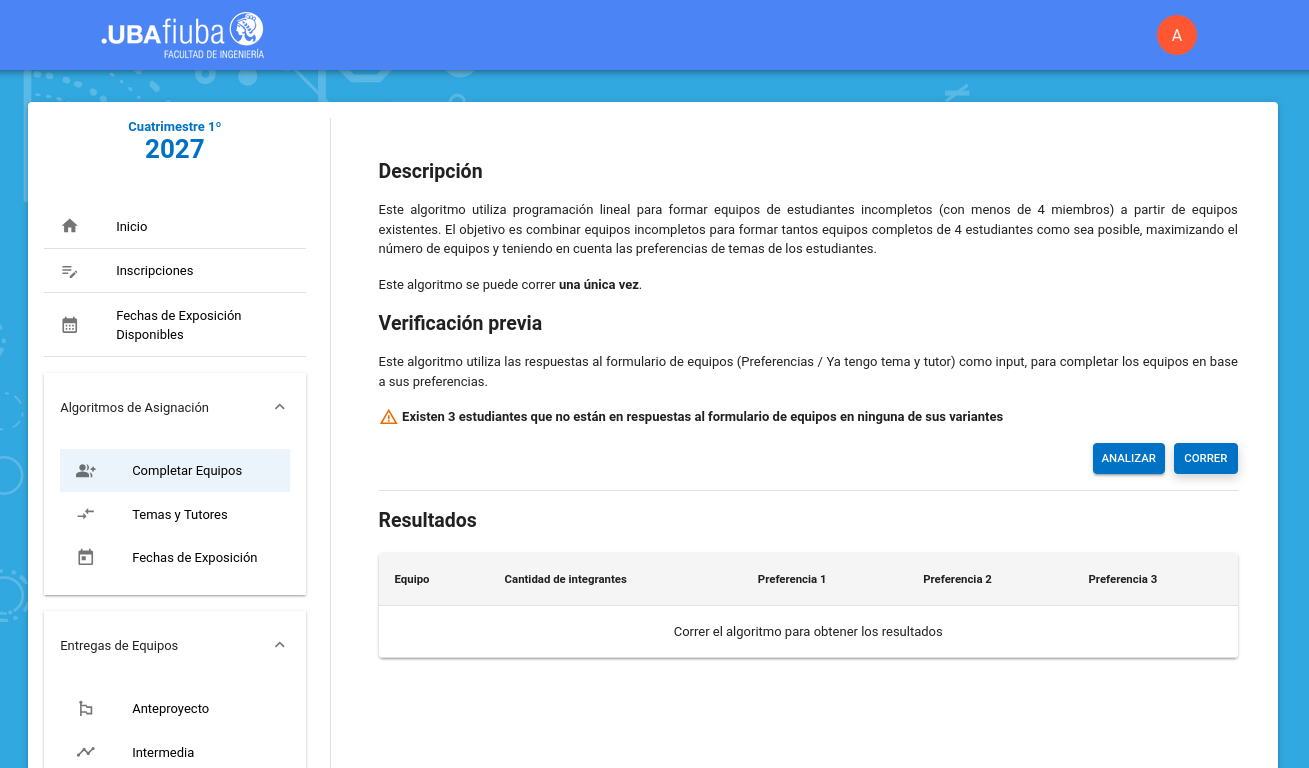
Task: Click the flag icon beside Anteproyecto
Action: tap(86, 709)
